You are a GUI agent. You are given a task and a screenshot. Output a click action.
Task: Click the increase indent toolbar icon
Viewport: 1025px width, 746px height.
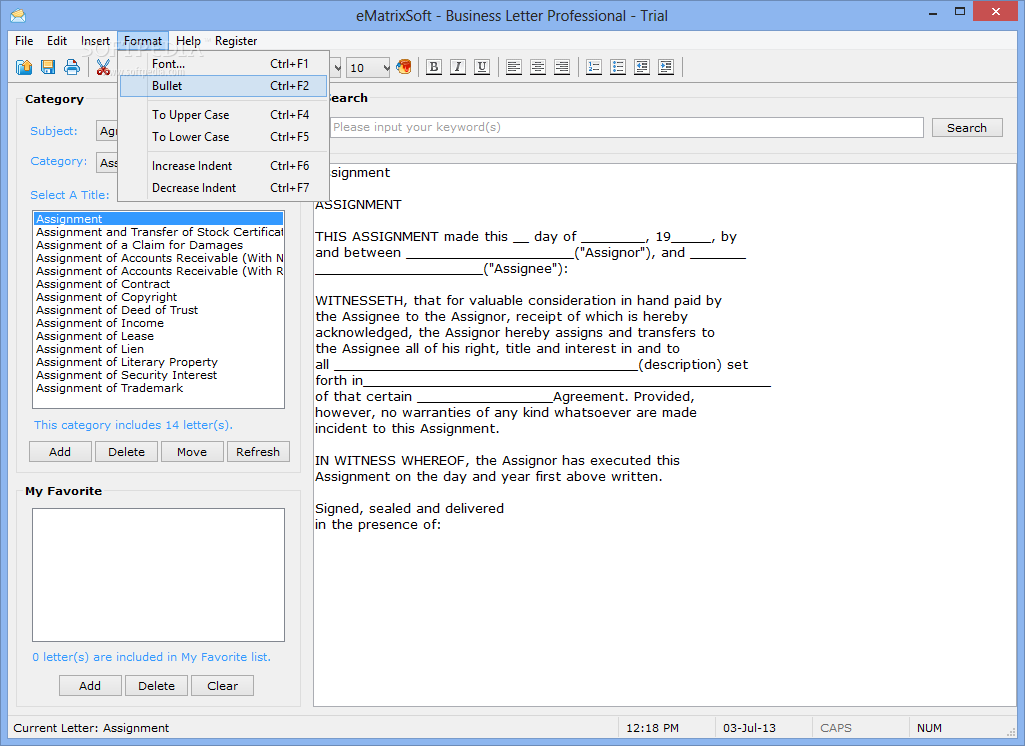666,67
